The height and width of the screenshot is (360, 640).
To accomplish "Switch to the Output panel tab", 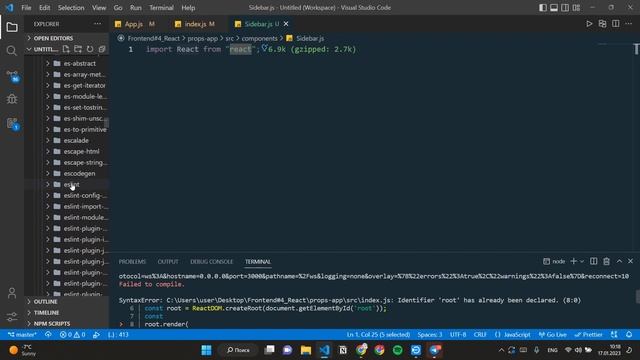I will click(168, 262).
